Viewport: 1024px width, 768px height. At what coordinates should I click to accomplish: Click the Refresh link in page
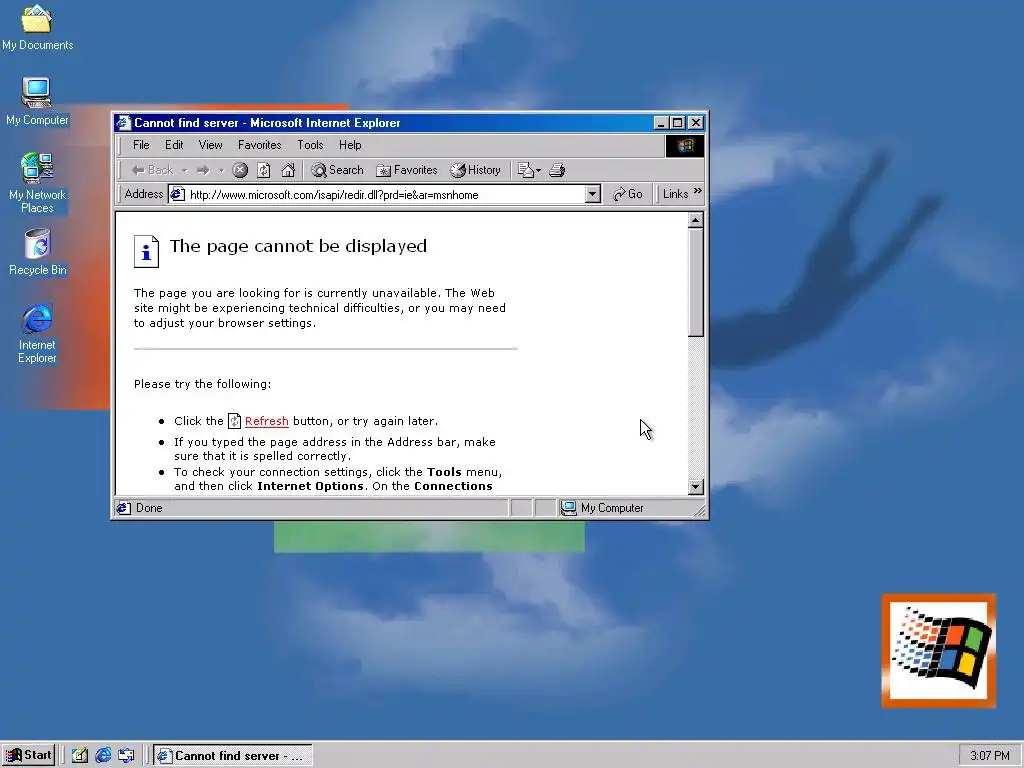[x=266, y=421]
